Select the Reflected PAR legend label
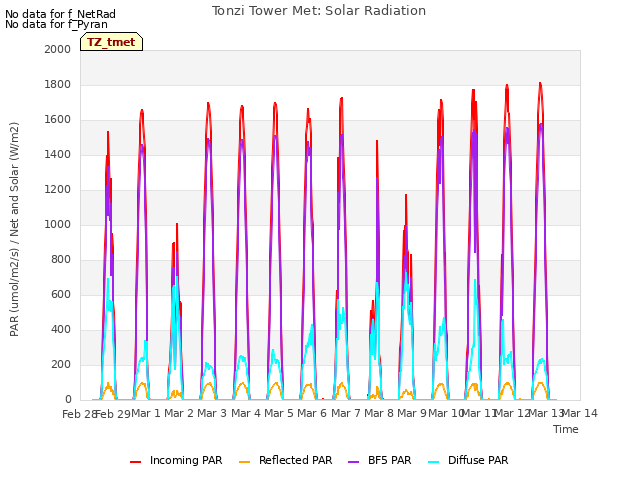 296,460
